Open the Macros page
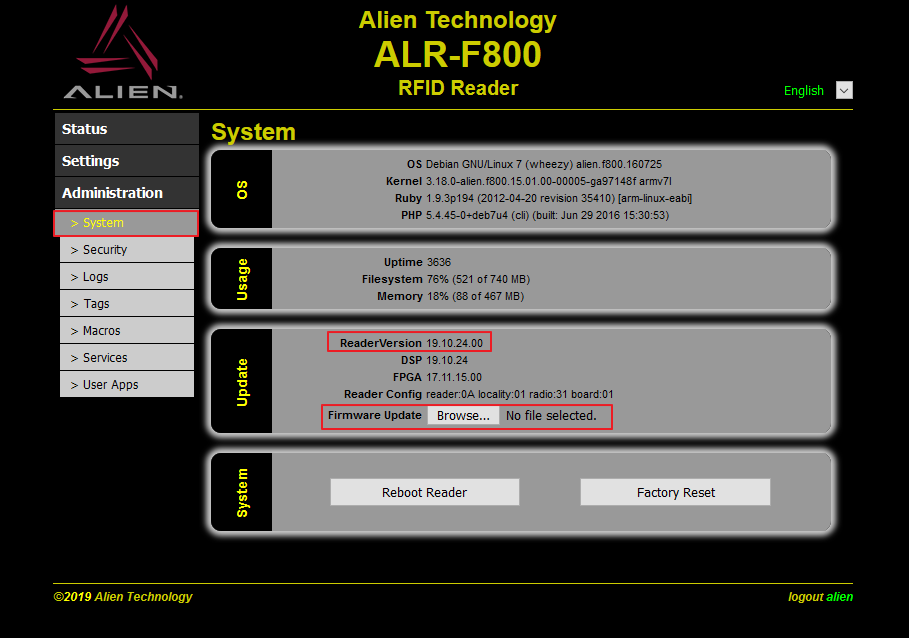 tap(127, 331)
